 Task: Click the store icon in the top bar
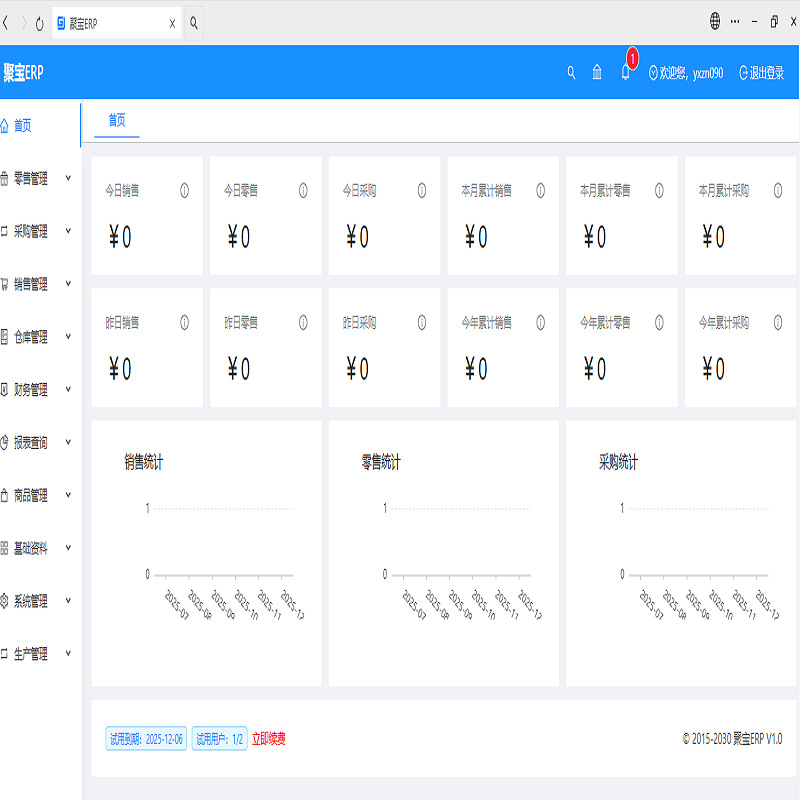(596, 72)
